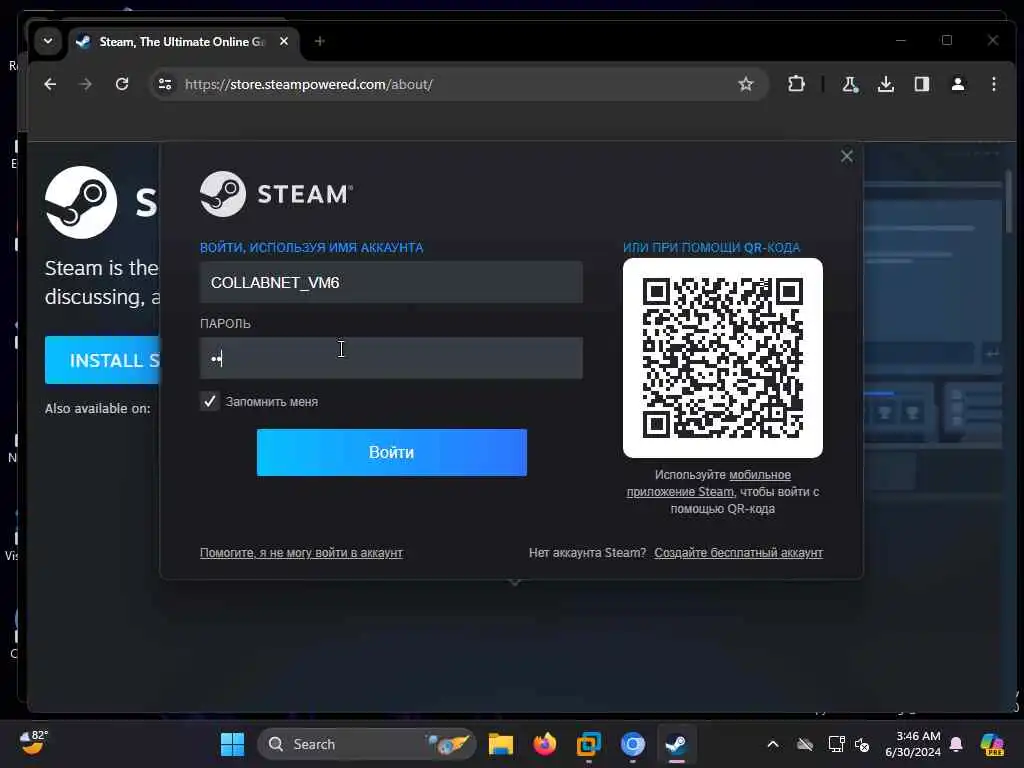Open browser Downloads icon
This screenshot has height=768, width=1024.
click(886, 84)
